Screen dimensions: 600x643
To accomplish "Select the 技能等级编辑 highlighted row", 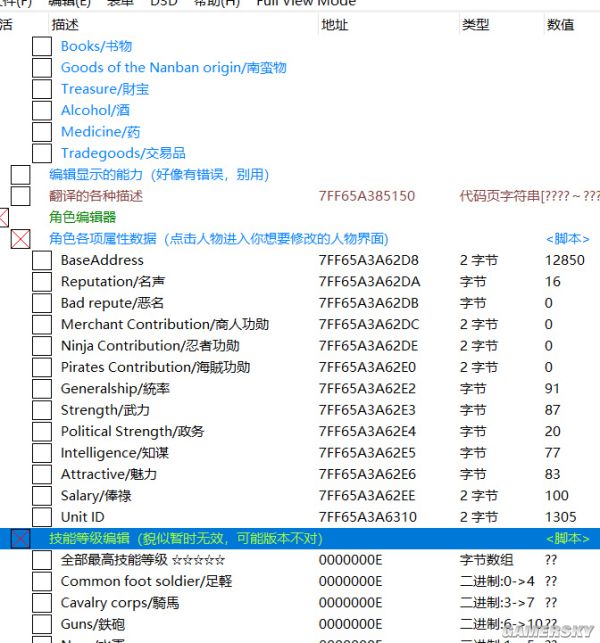I will click(300, 538).
